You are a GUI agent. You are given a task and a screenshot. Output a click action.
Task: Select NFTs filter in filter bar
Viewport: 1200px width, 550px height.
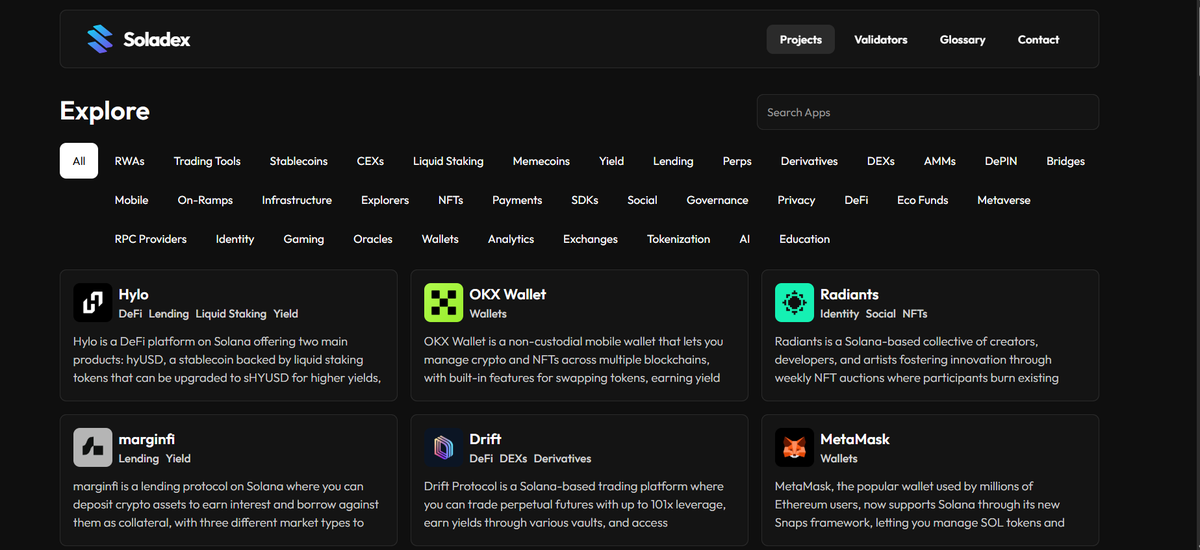[x=451, y=200]
